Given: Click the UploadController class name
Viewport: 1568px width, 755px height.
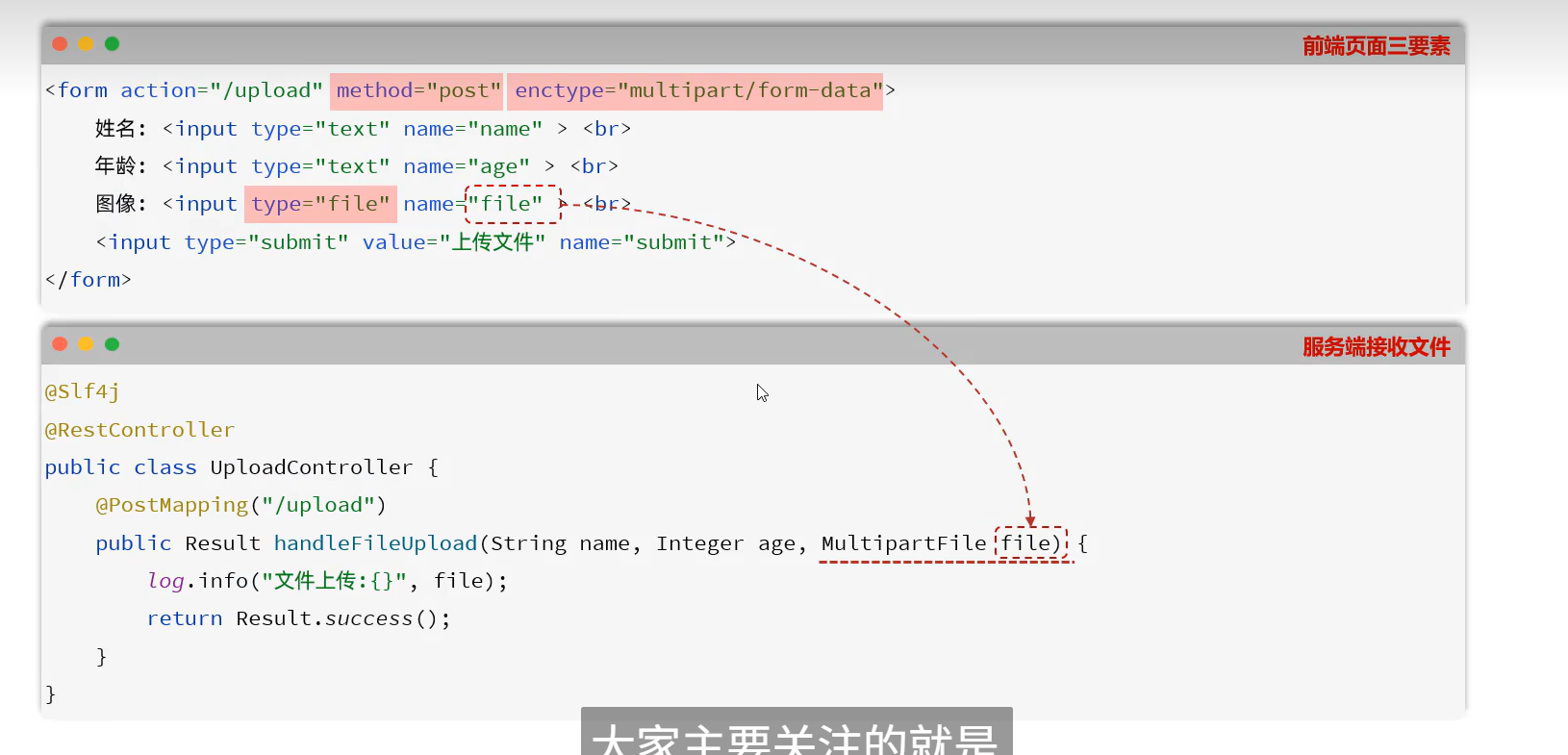Looking at the screenshot, I should click(312, 467).
